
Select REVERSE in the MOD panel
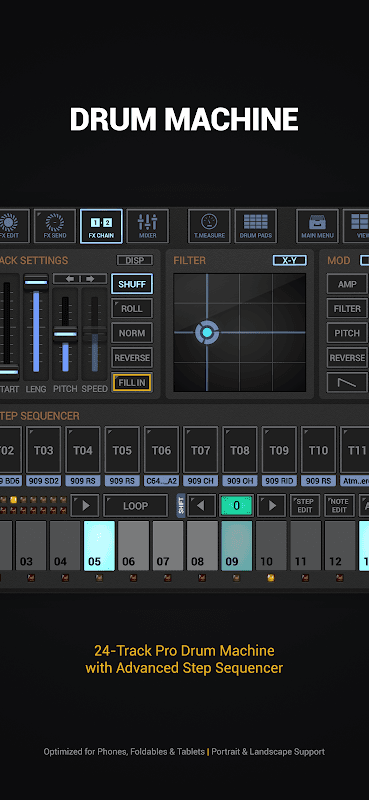coord(347,358)
